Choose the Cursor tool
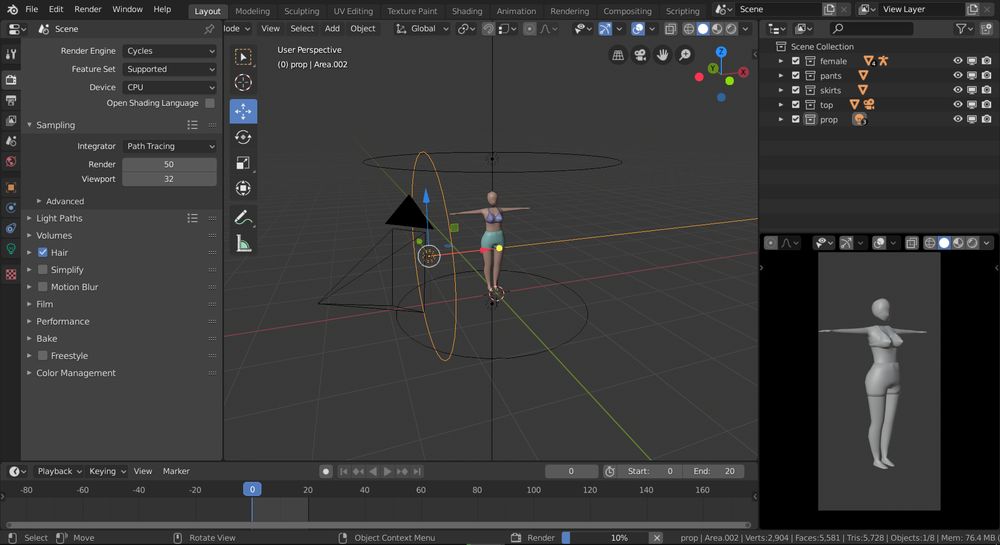1000x545 pixels. [243, 83]
